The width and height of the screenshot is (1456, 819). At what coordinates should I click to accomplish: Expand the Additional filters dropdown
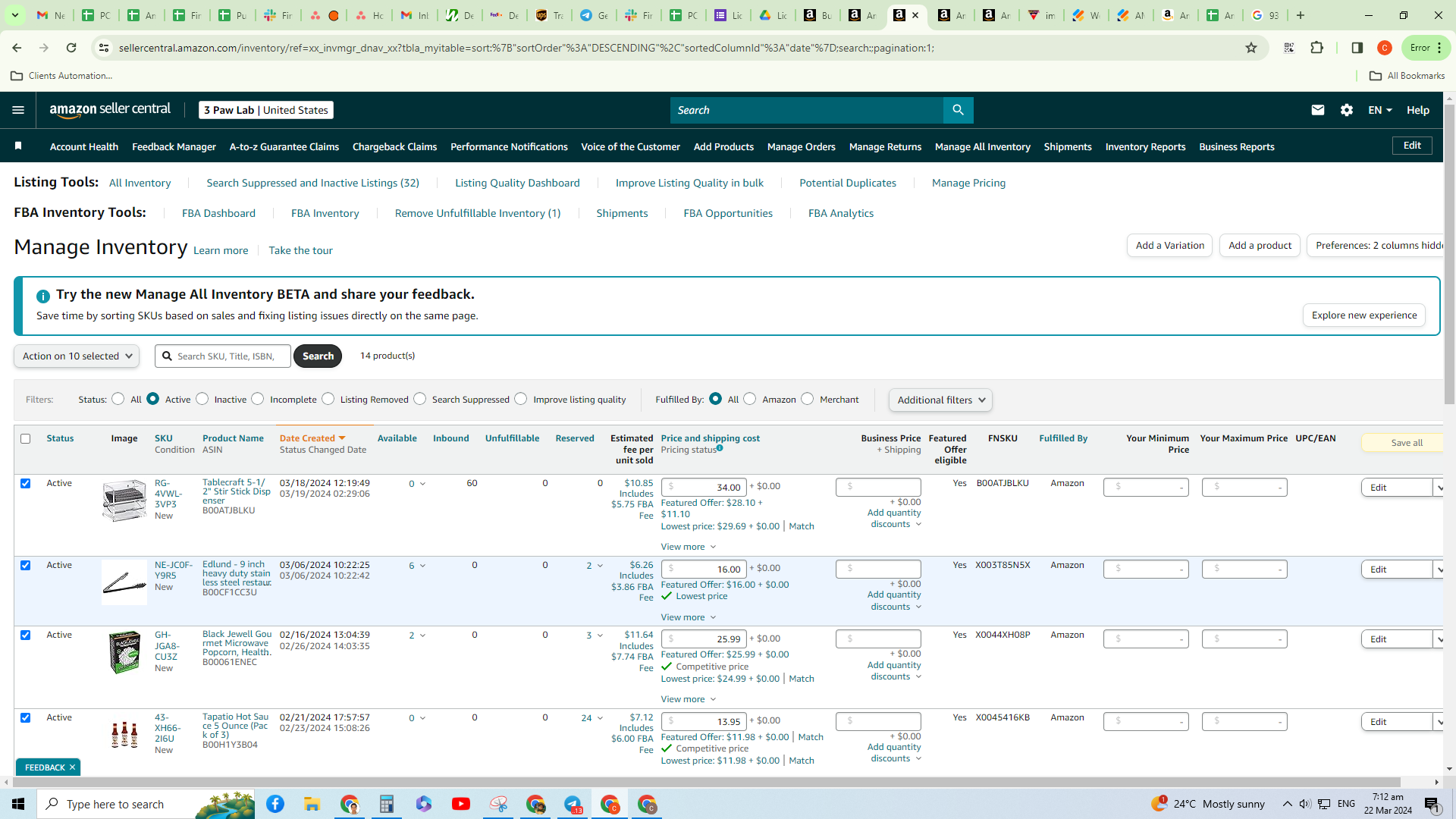pos(940,400)
